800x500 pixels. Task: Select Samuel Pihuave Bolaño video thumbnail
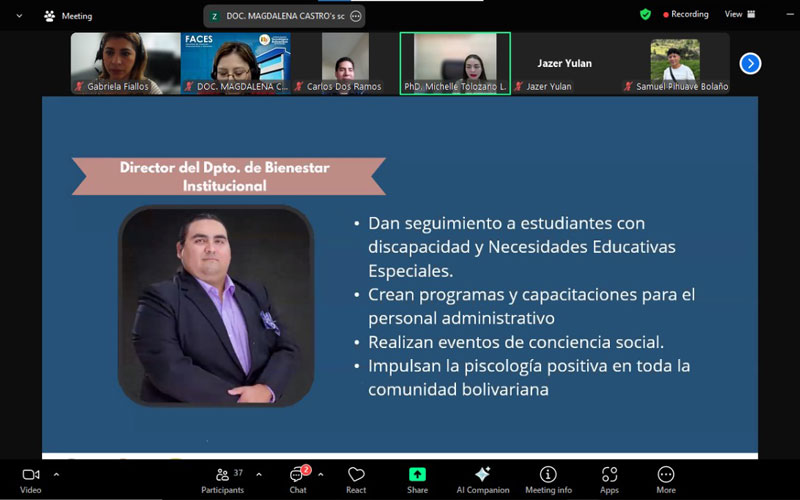[x=675, y=63]
